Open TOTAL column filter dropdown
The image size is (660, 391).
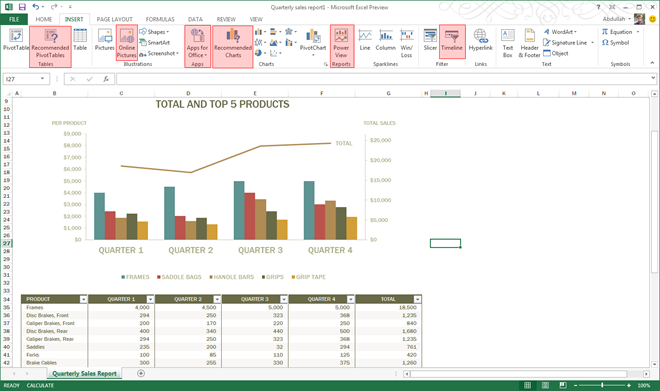pyautogui.click(x=418, y=299)
